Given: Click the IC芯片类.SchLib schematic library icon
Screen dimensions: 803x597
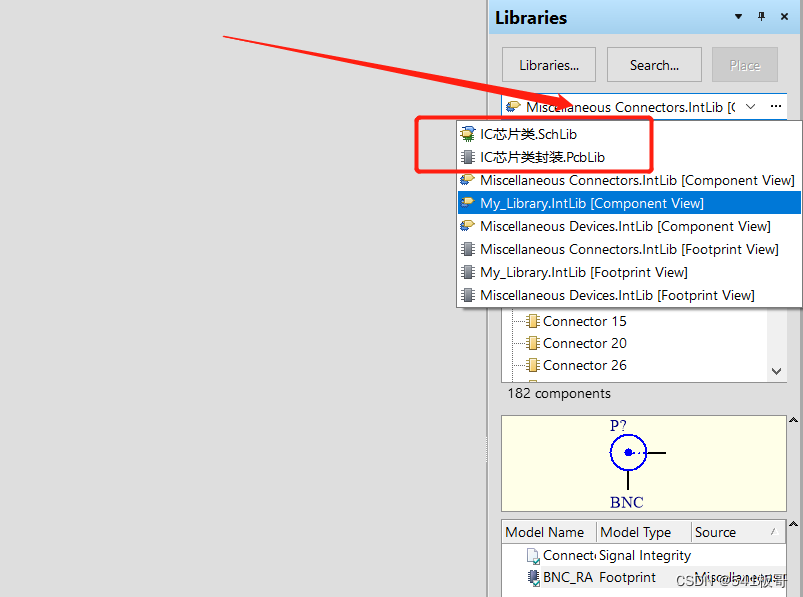Looking at the screenshot, I should (468, 134).
